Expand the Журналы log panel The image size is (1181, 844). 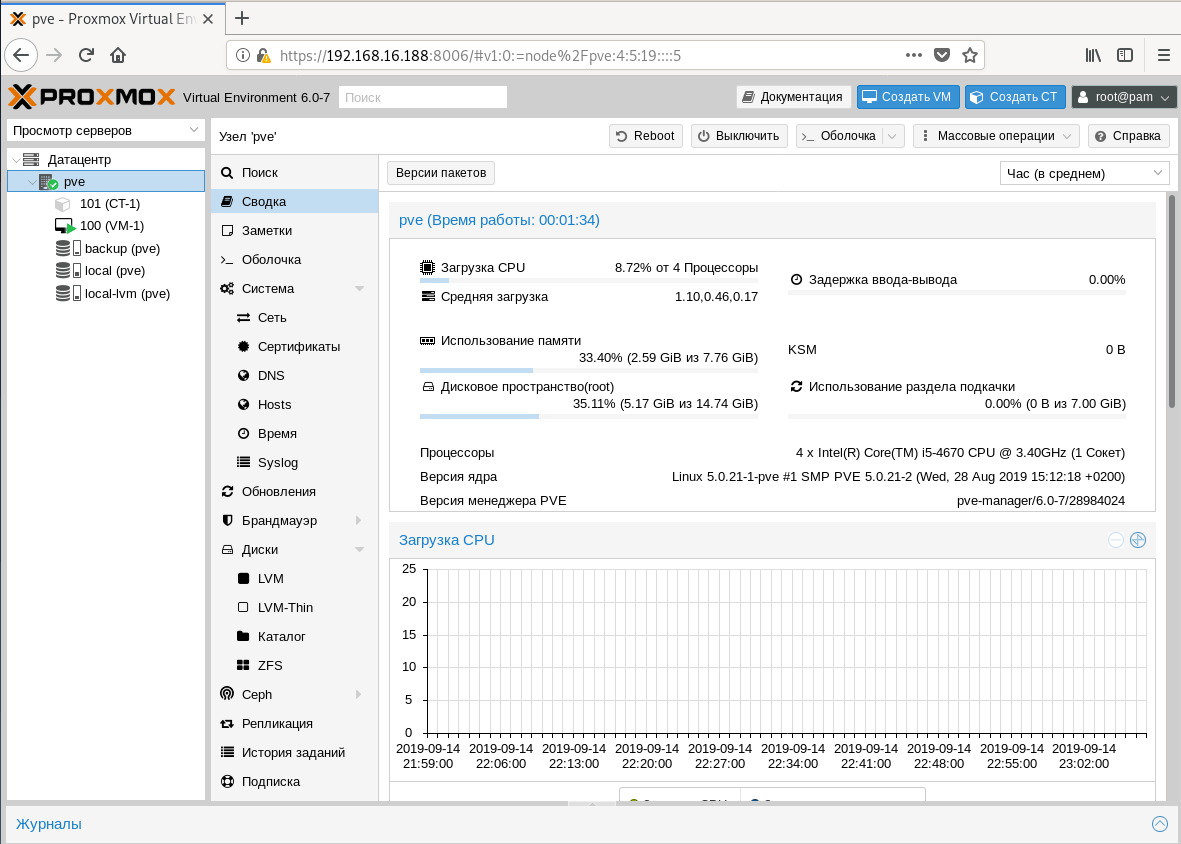[1159, 824]
